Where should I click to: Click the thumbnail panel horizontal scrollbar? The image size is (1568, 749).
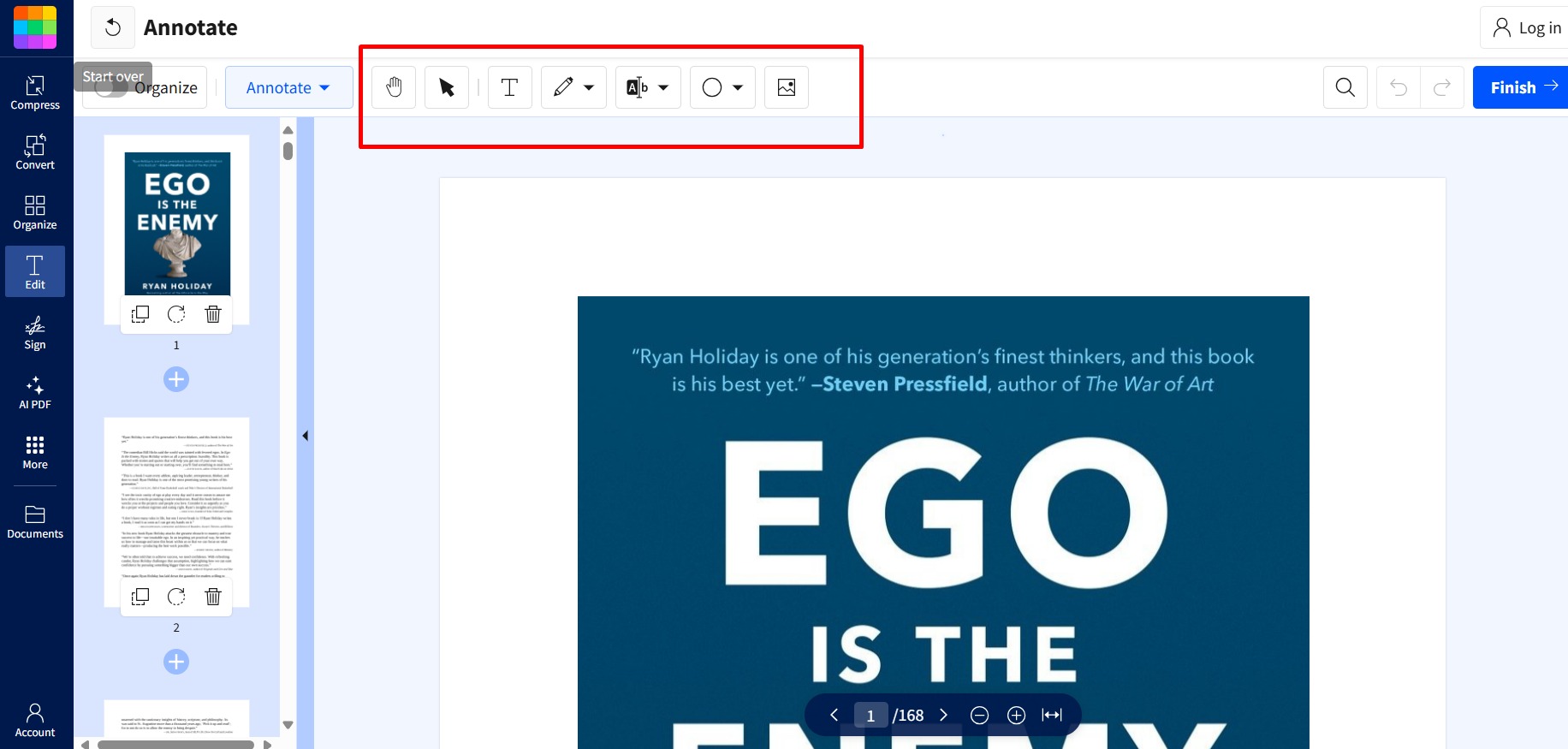[x=175, y=745]
